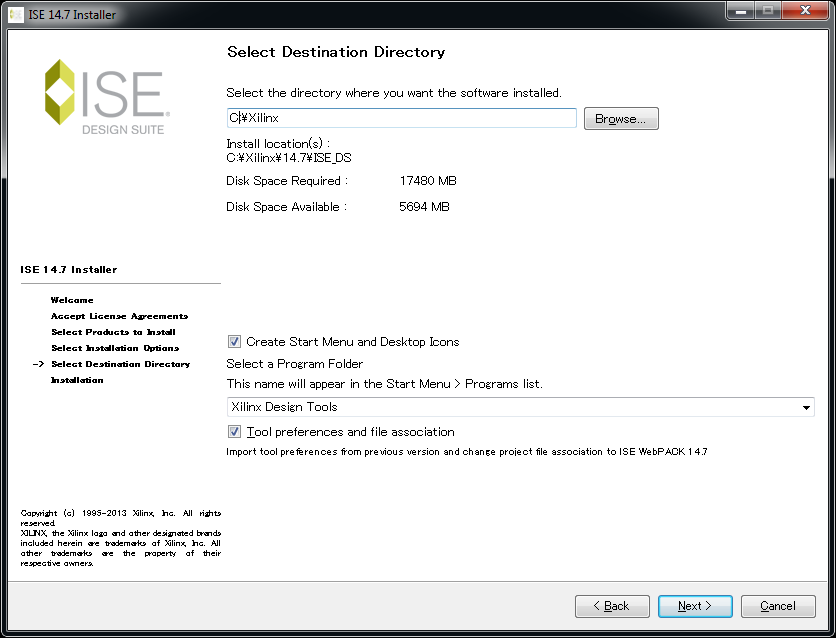
Task: Click Select Destination Directory step in sidebar
Action: pyautogui.click(x=120, y=364)
